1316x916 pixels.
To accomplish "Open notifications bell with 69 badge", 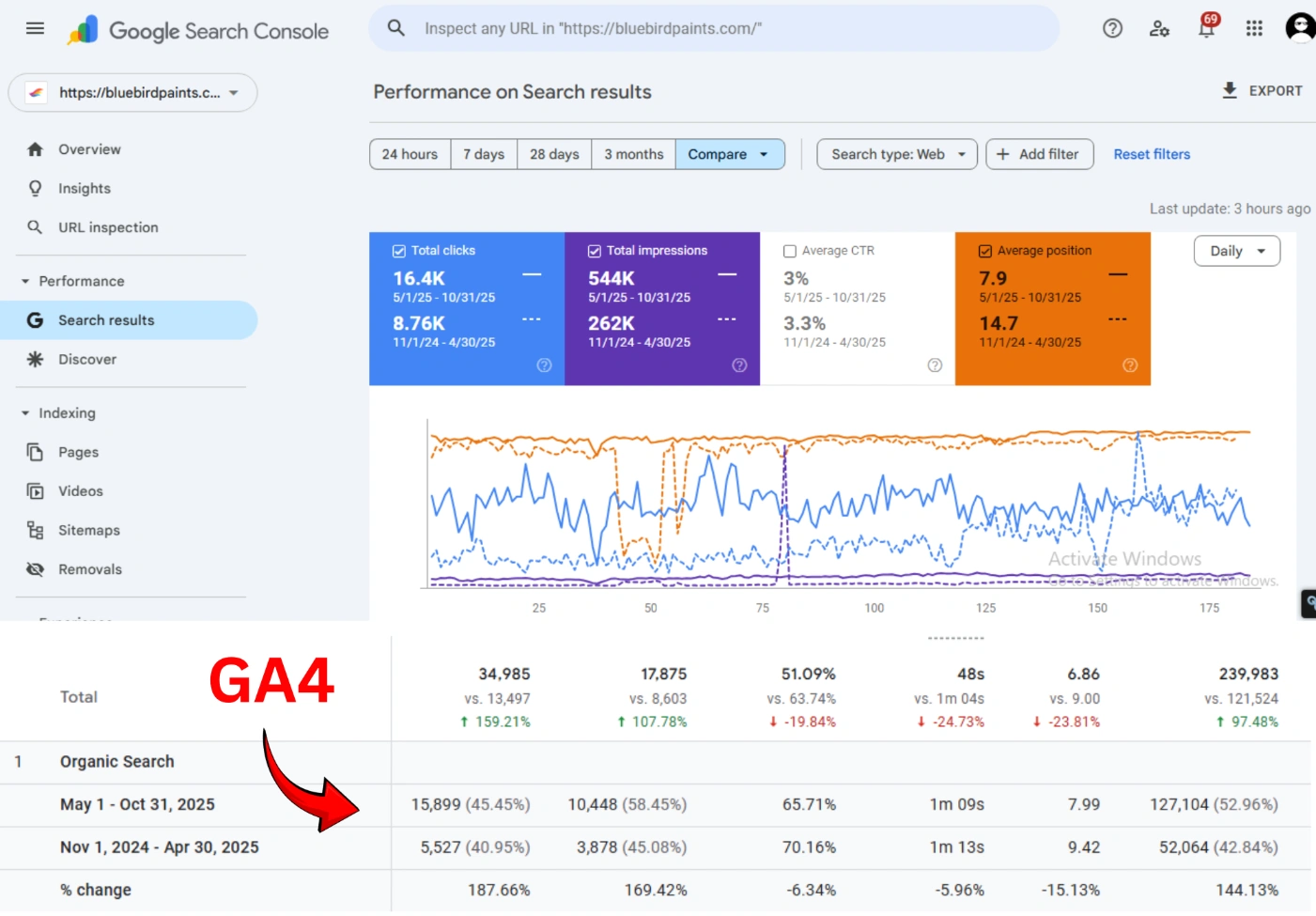I will [x=1207, y=25].
